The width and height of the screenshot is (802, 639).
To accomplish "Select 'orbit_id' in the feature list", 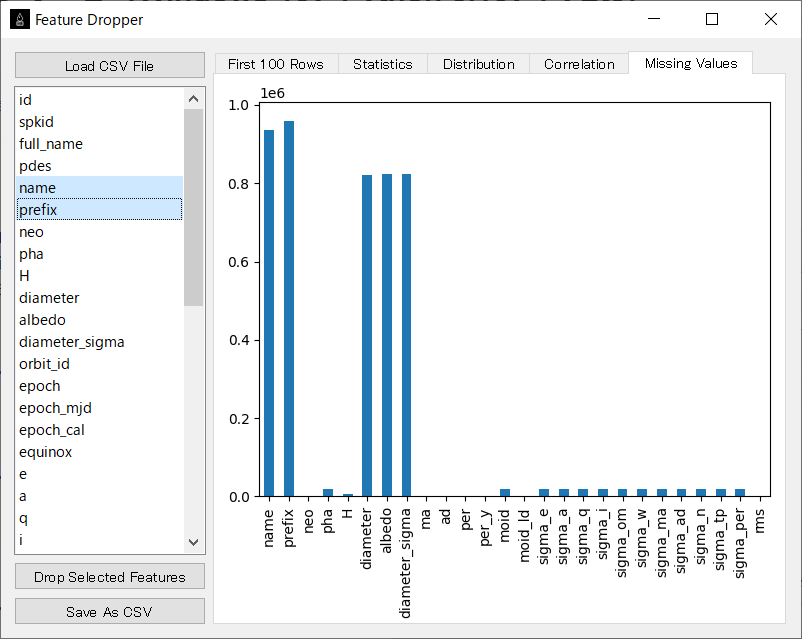I will (100, 364).
